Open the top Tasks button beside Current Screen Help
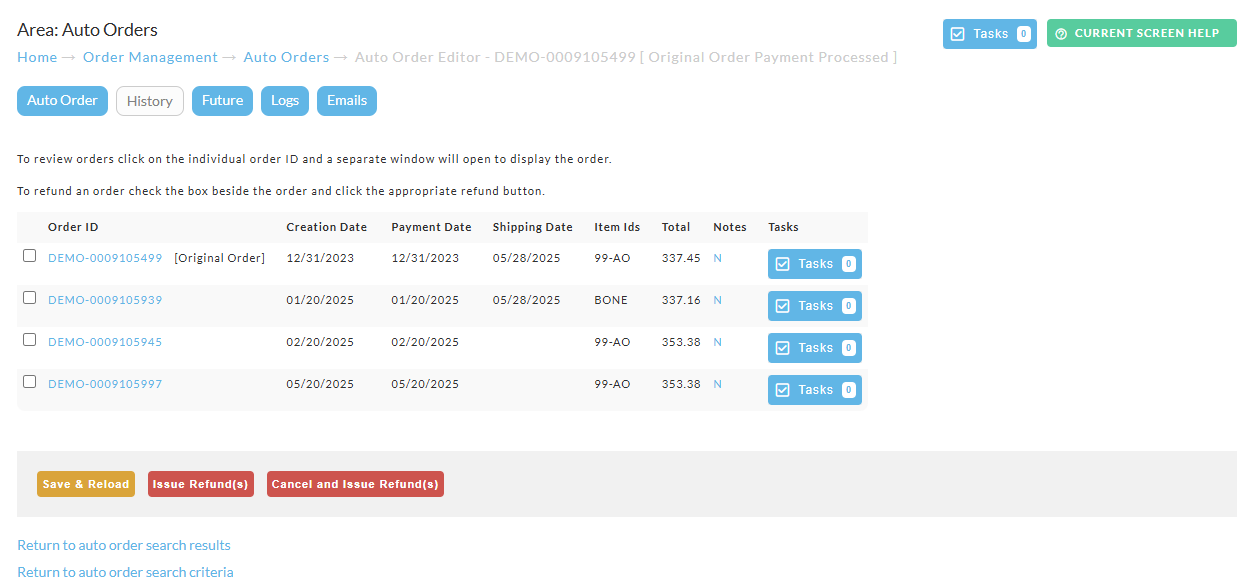Image resolution: width=1256 pixels, height=588 pixels. [990, 33]
